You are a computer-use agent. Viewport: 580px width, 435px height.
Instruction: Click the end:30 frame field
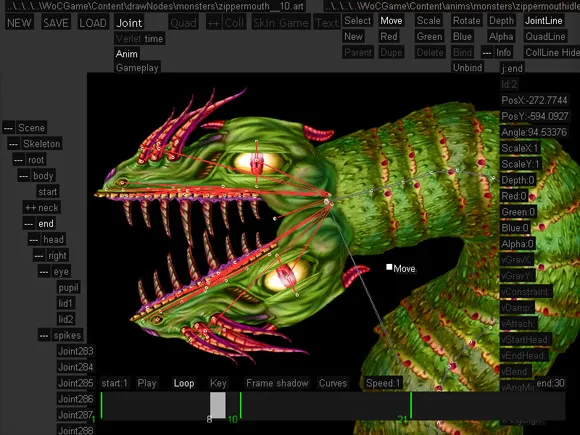(x=550, y=383)
